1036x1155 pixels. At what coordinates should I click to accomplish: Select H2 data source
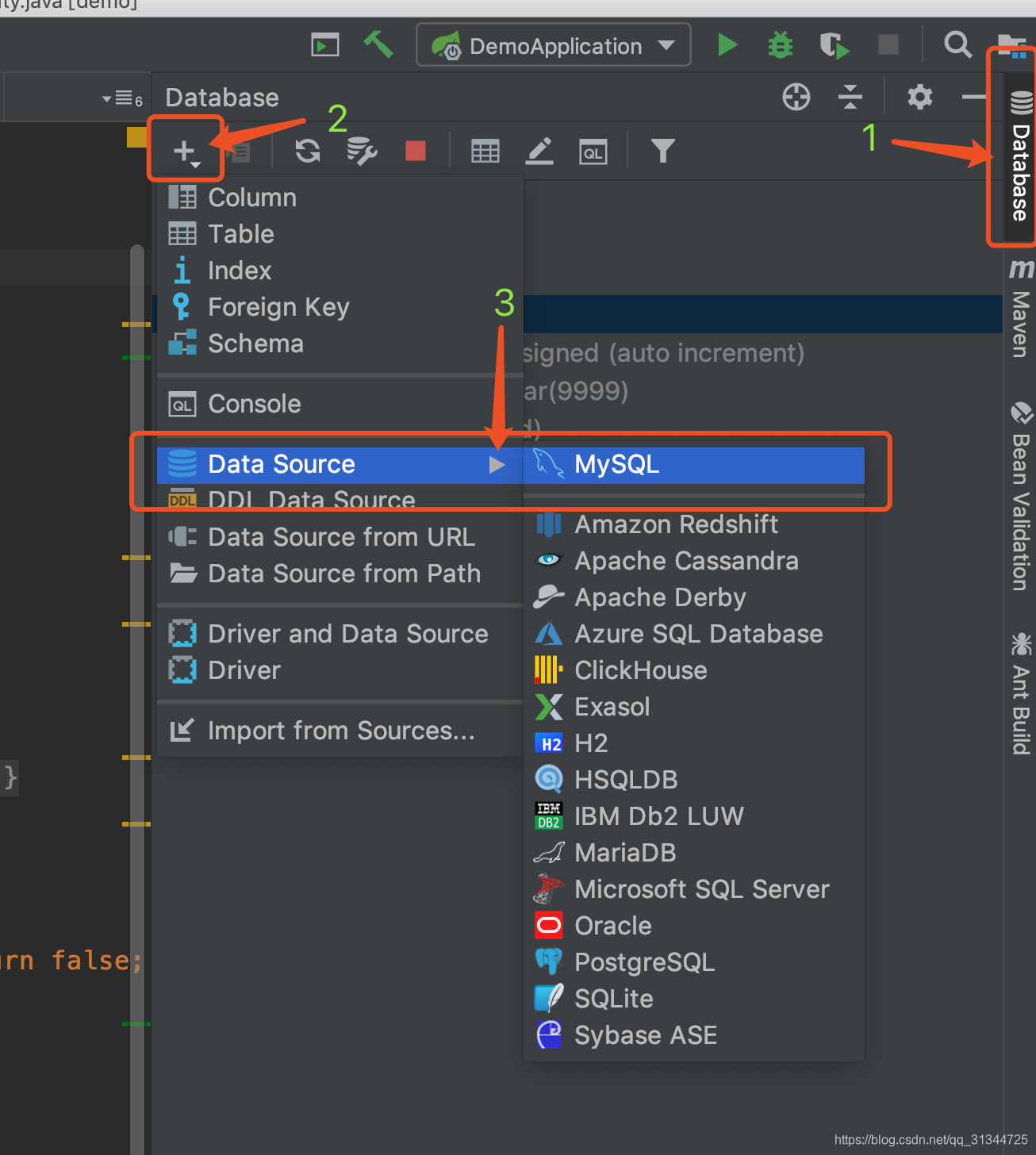click(694, 743)
